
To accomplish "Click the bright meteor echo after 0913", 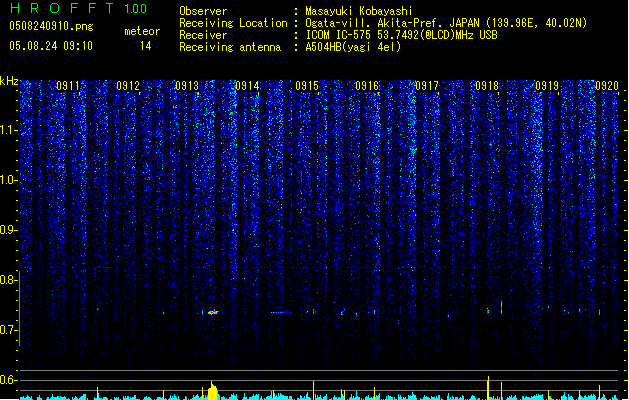I will (213, 312).
